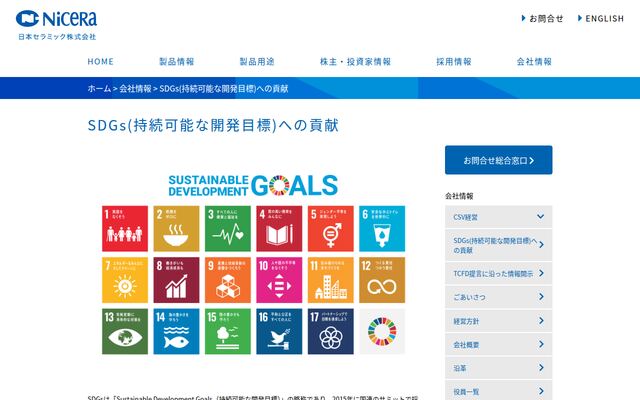Open the 沿革 sidebar item

[x=499, y=368]
